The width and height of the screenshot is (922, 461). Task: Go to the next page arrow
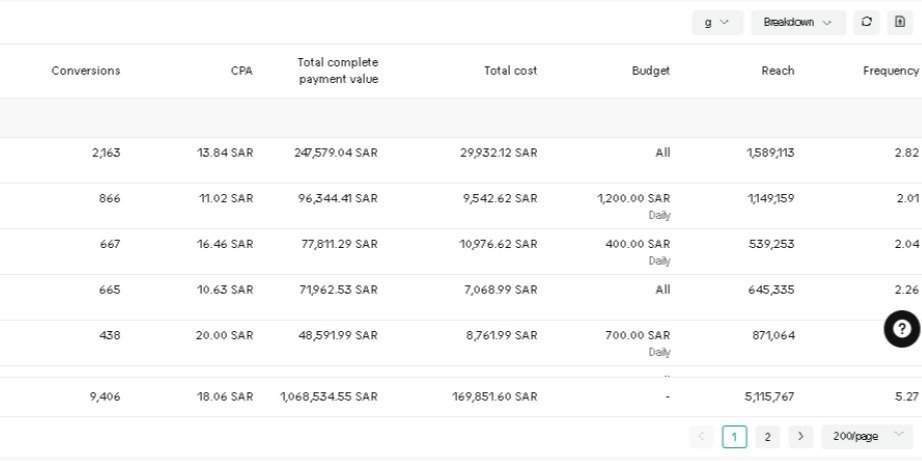tap(800, 436)
